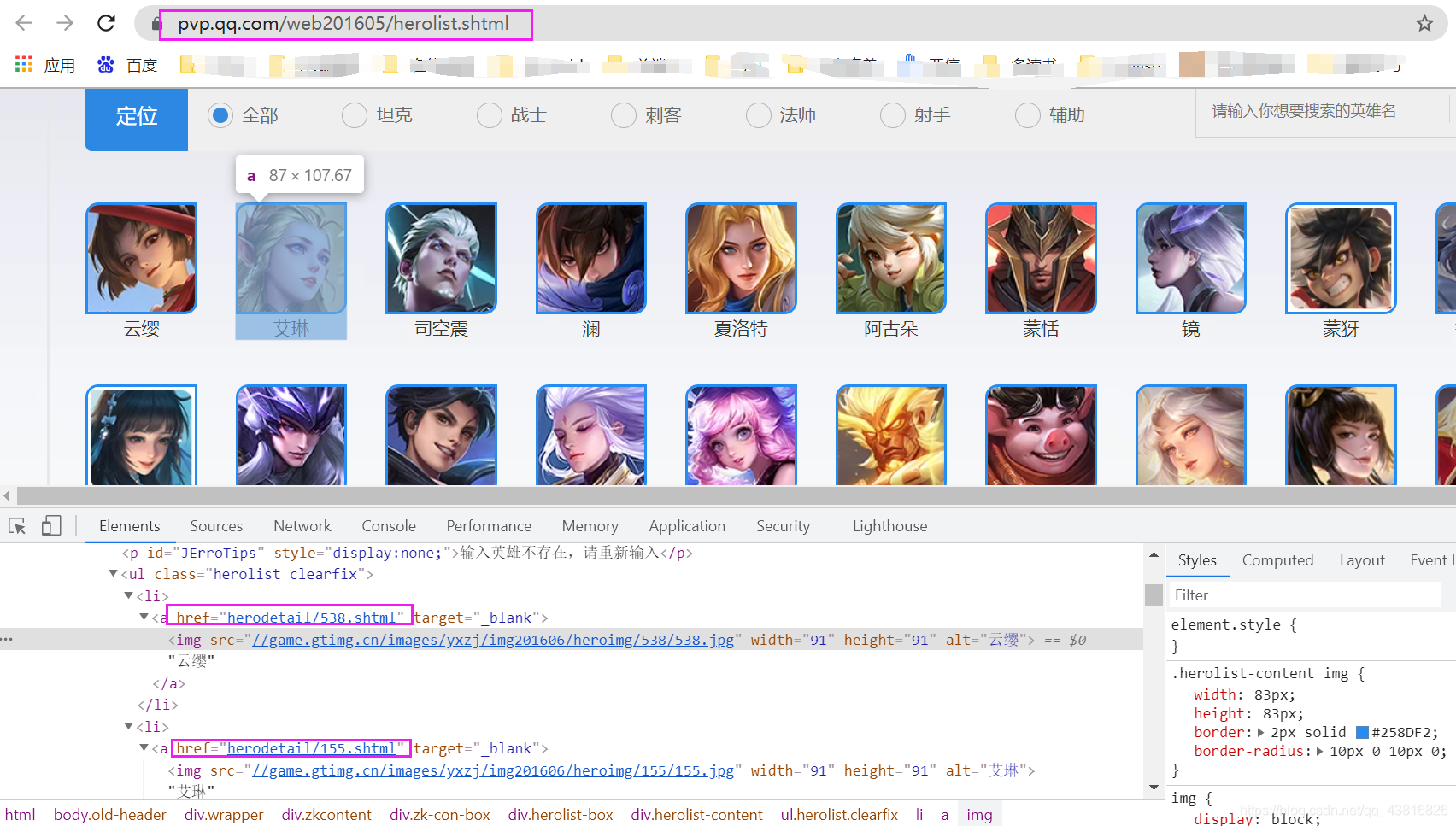
Task: Open the Styles pane tab
Action: (x=1197, y=560)
